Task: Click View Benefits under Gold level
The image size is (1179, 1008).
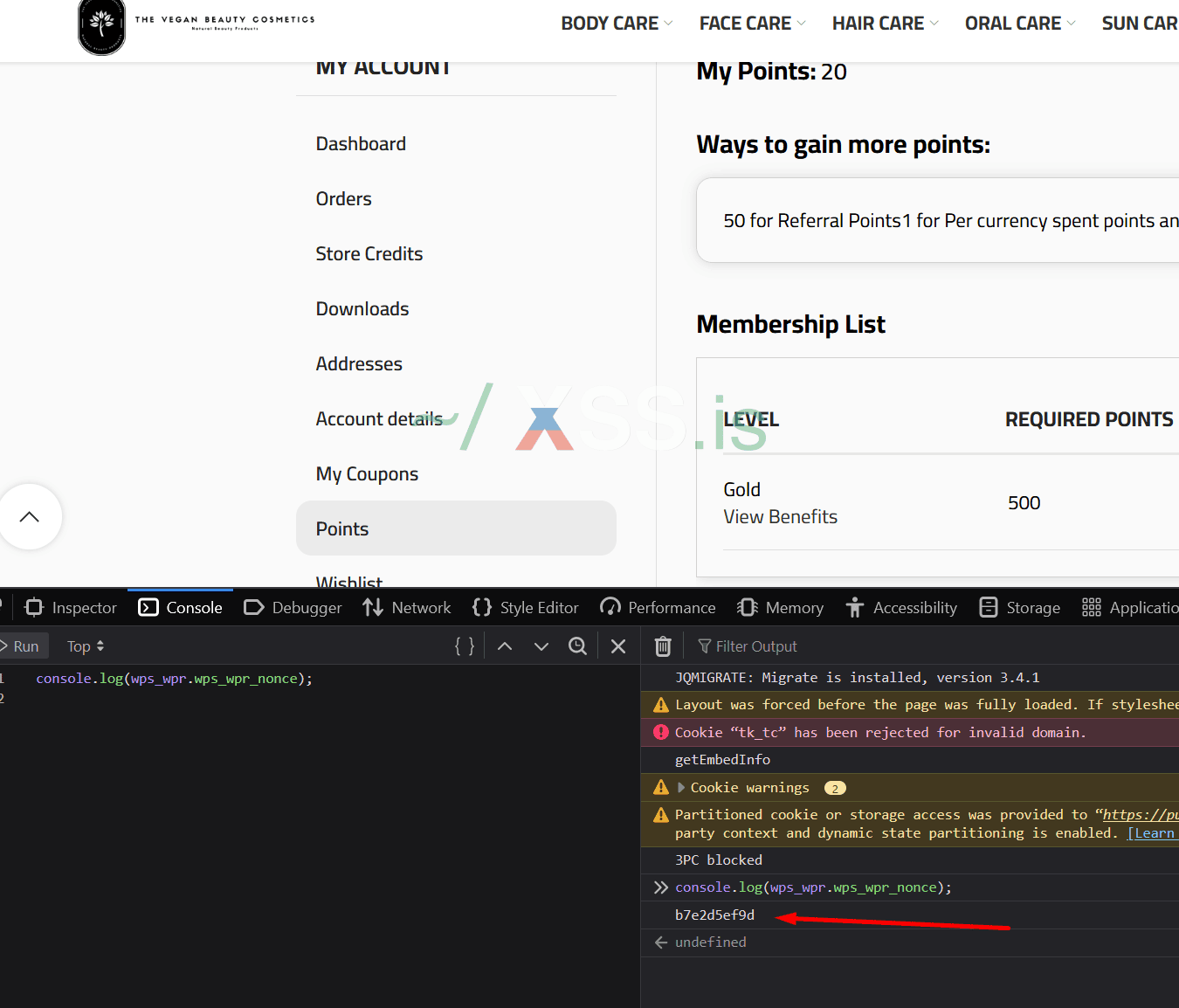Action: (780, 517)
